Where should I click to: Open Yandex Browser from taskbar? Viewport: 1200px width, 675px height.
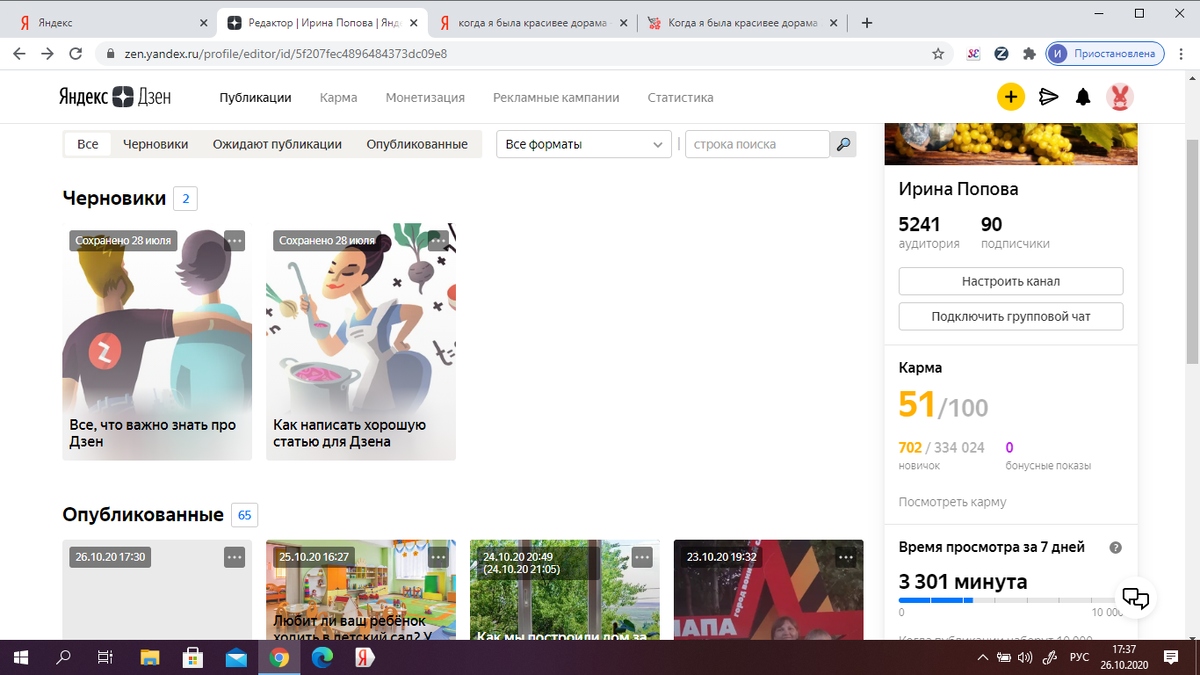point(365,657)
